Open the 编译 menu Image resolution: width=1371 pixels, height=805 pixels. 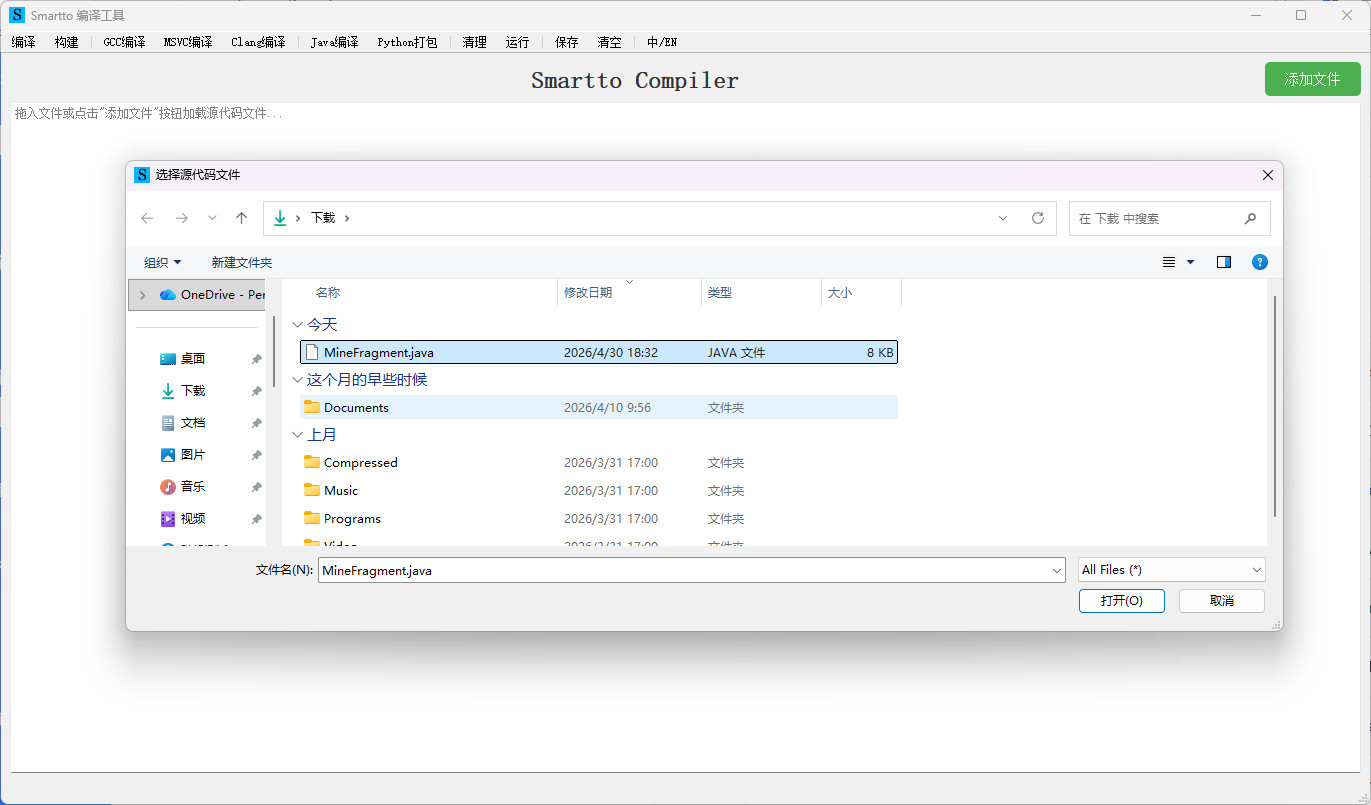tap(23, 42)
